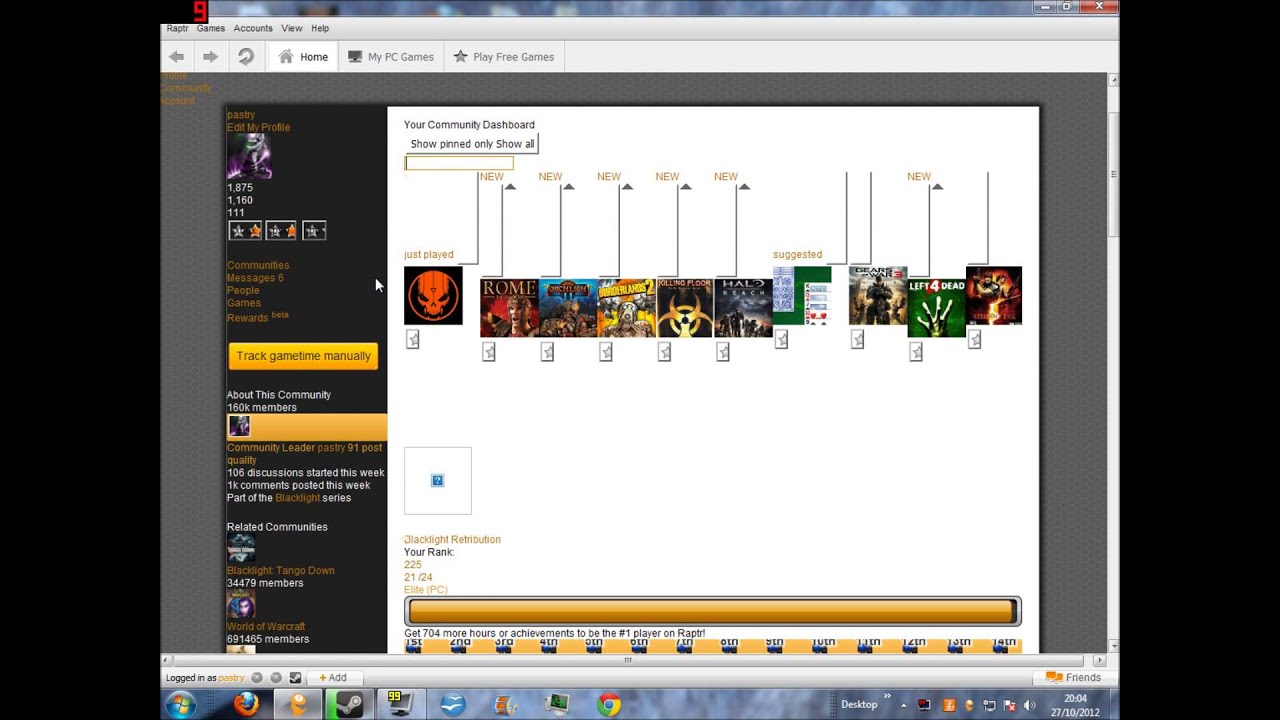The width and height of the screenshot is (1280, 720).
Task: Open the People sidebar link
Action: (243, 290)
